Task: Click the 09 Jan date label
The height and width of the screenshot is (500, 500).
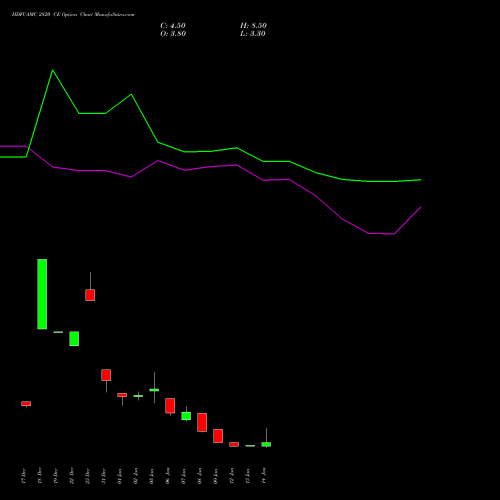Action: point(215,476)
